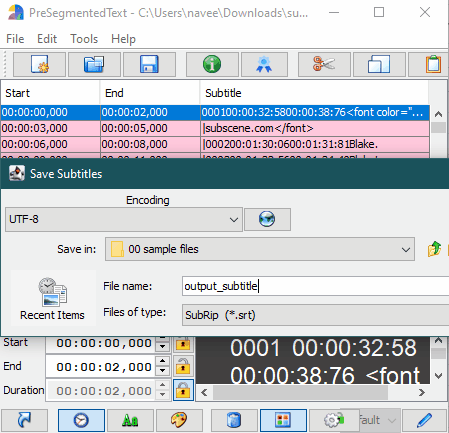Toggle the Duration lock icon

[183, 390]
